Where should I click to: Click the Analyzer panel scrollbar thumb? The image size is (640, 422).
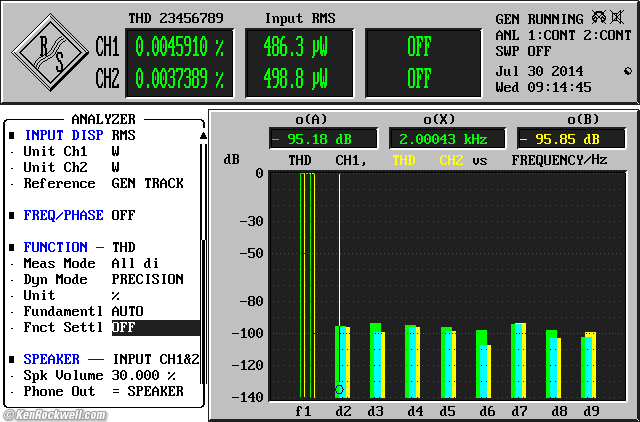(203, 312)
